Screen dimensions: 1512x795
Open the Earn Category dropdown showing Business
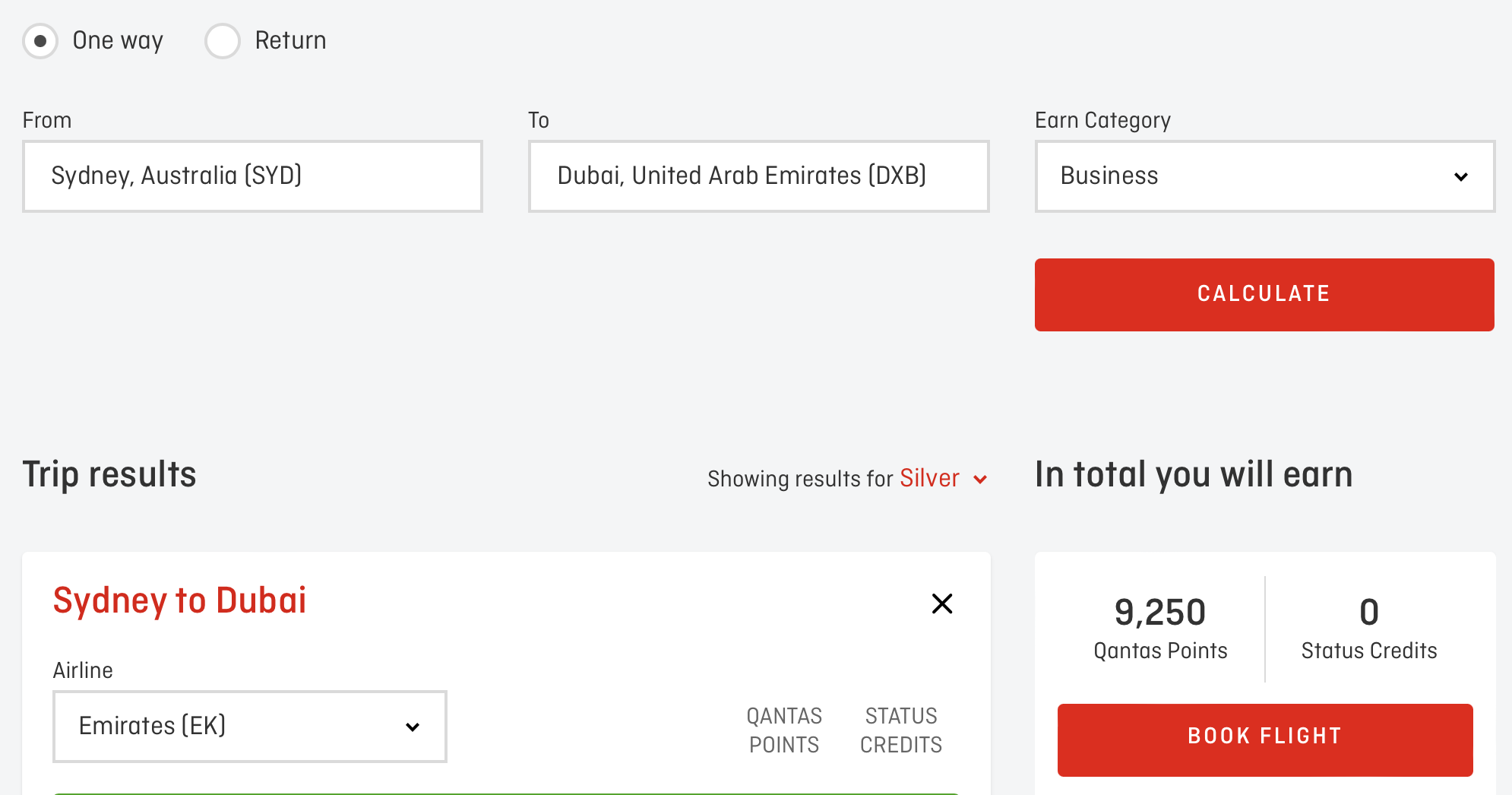click(x=1264, y=176)
